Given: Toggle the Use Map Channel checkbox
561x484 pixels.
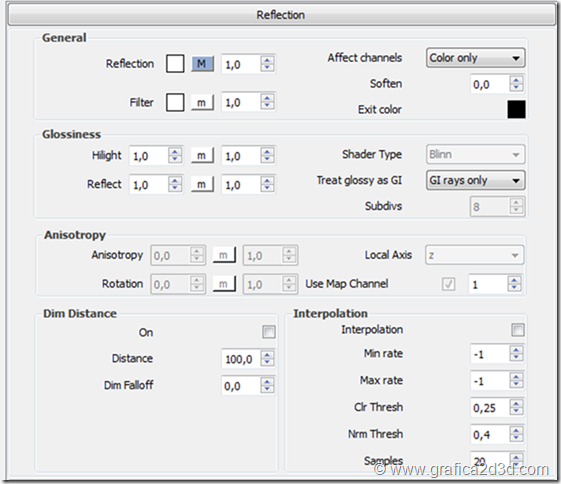Looking at the screenshot, I should (x=449, y=284).
